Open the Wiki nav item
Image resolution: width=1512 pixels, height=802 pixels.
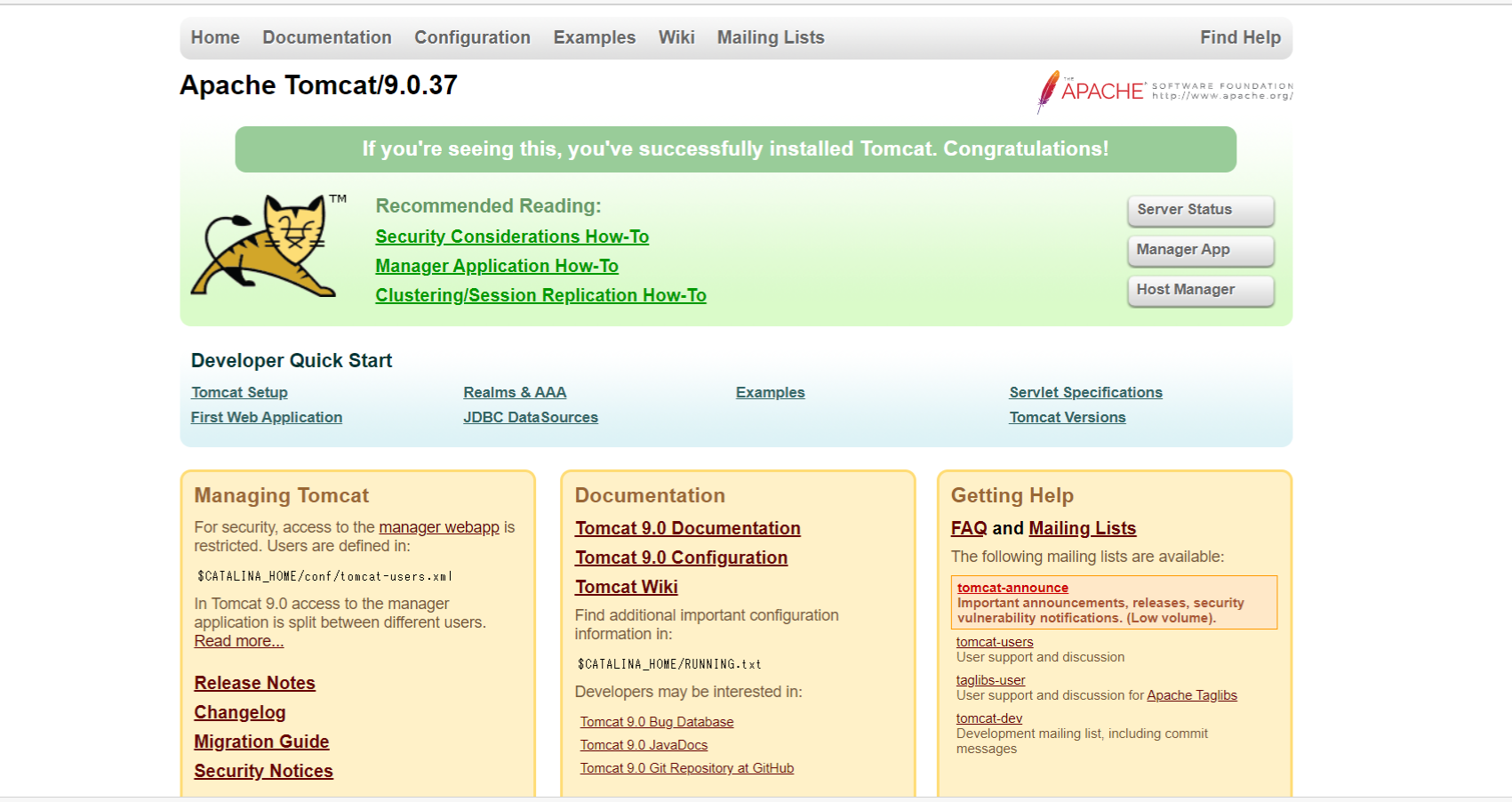pos(676,37)
